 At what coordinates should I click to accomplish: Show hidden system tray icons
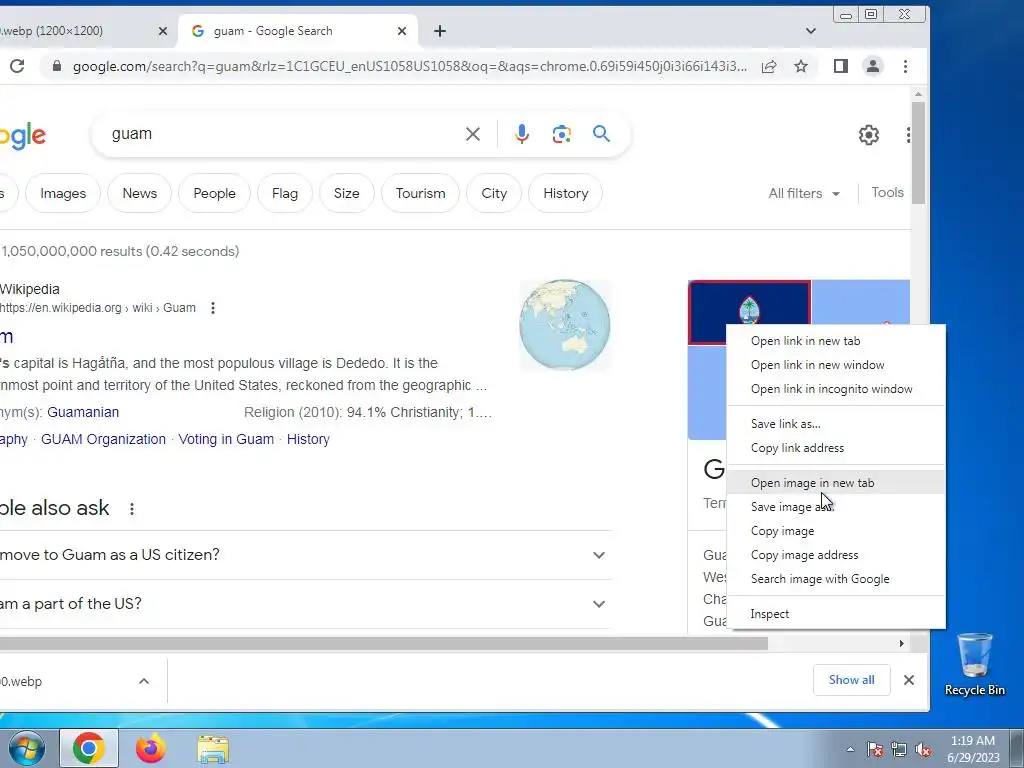point(850,750)
